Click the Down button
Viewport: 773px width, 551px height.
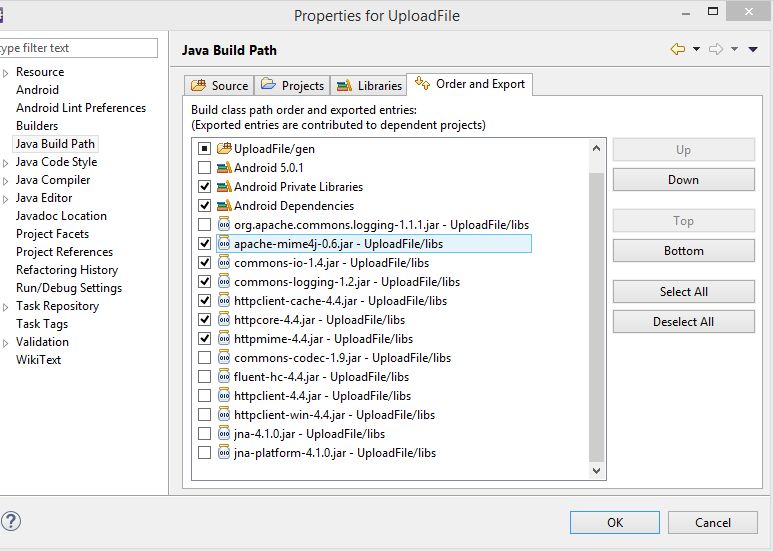(x=683, y=179)
